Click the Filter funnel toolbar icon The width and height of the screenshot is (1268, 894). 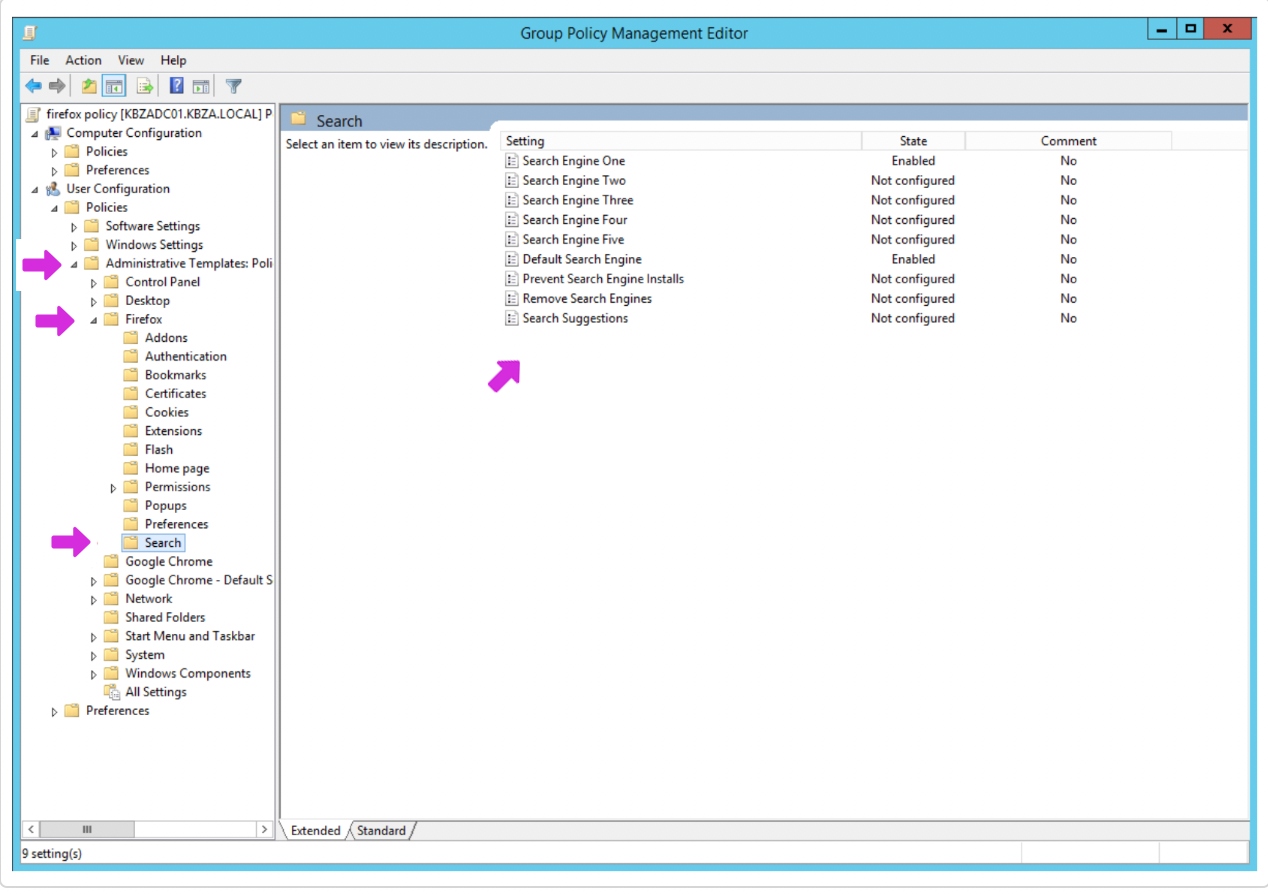click(233, 86)
